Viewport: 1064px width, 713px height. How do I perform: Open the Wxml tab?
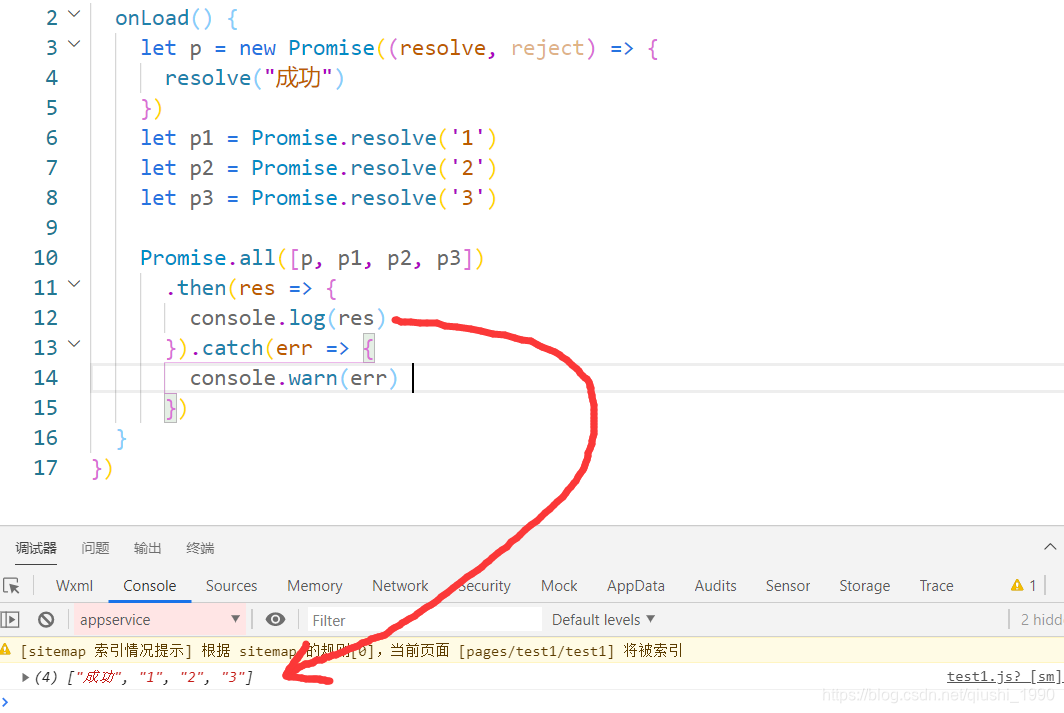coord(74,585)
